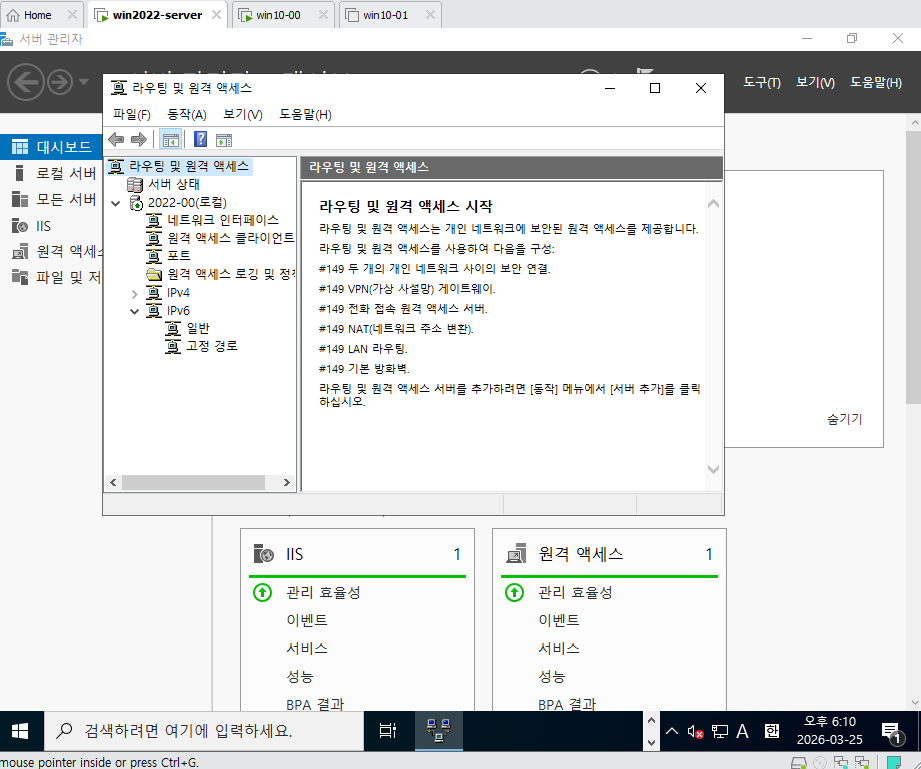921x769 pixels.
Task: Toggle the show/hide action pane button
Action: 224,140
